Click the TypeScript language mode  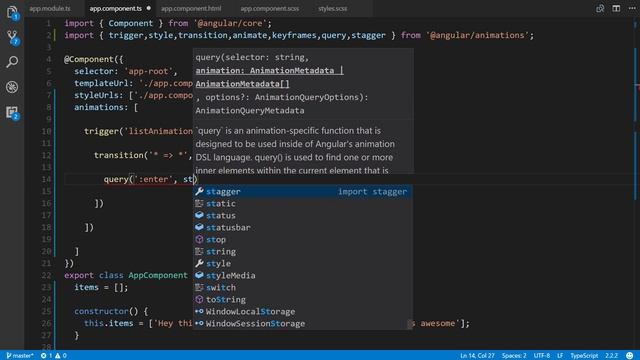coord(584,356)
